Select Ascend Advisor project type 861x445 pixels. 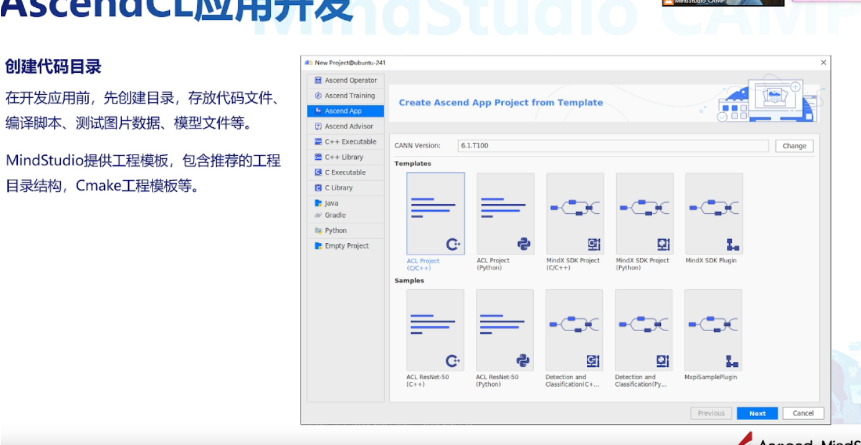pos(345,126)
